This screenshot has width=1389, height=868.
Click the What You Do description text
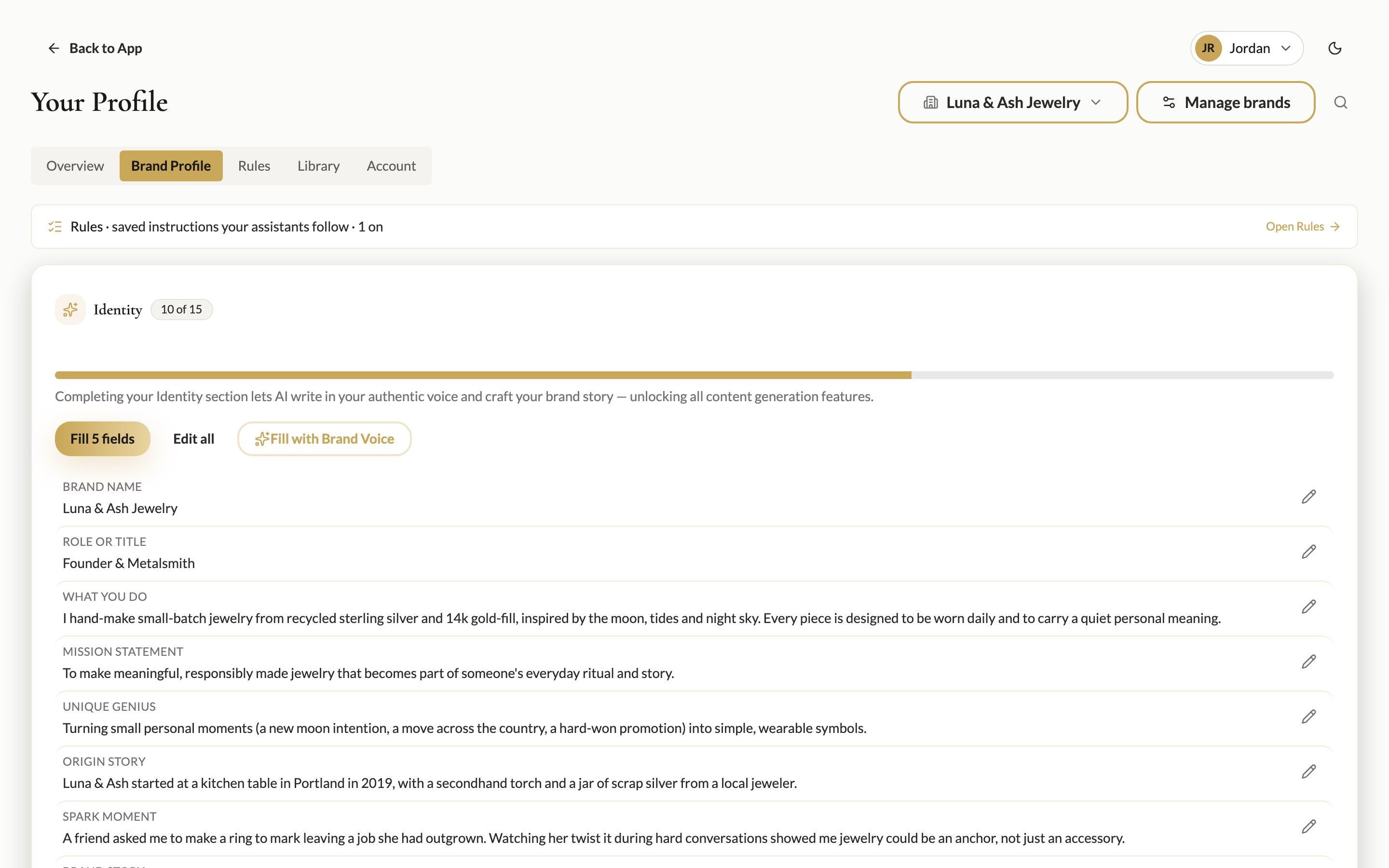tap(641, 618)
